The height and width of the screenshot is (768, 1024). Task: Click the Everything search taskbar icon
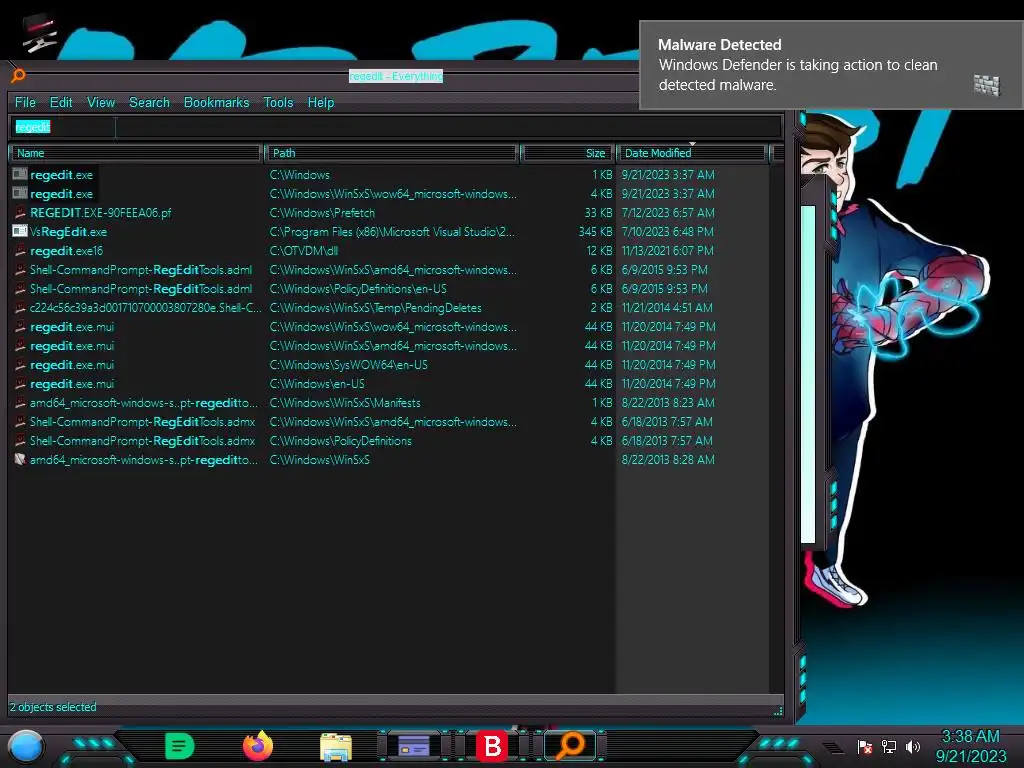(x=570, y=745)
